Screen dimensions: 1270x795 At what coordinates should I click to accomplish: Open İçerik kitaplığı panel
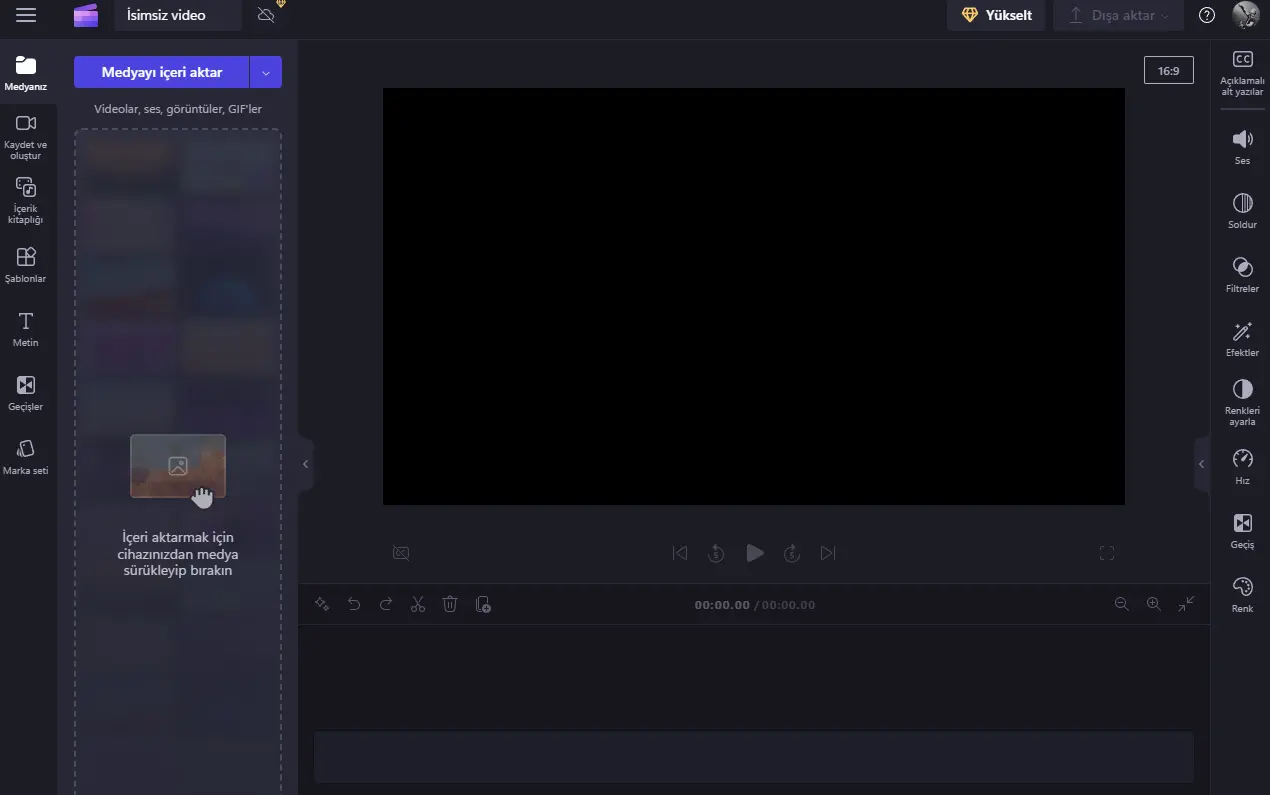pyautogui.click(x=26, y=201)
